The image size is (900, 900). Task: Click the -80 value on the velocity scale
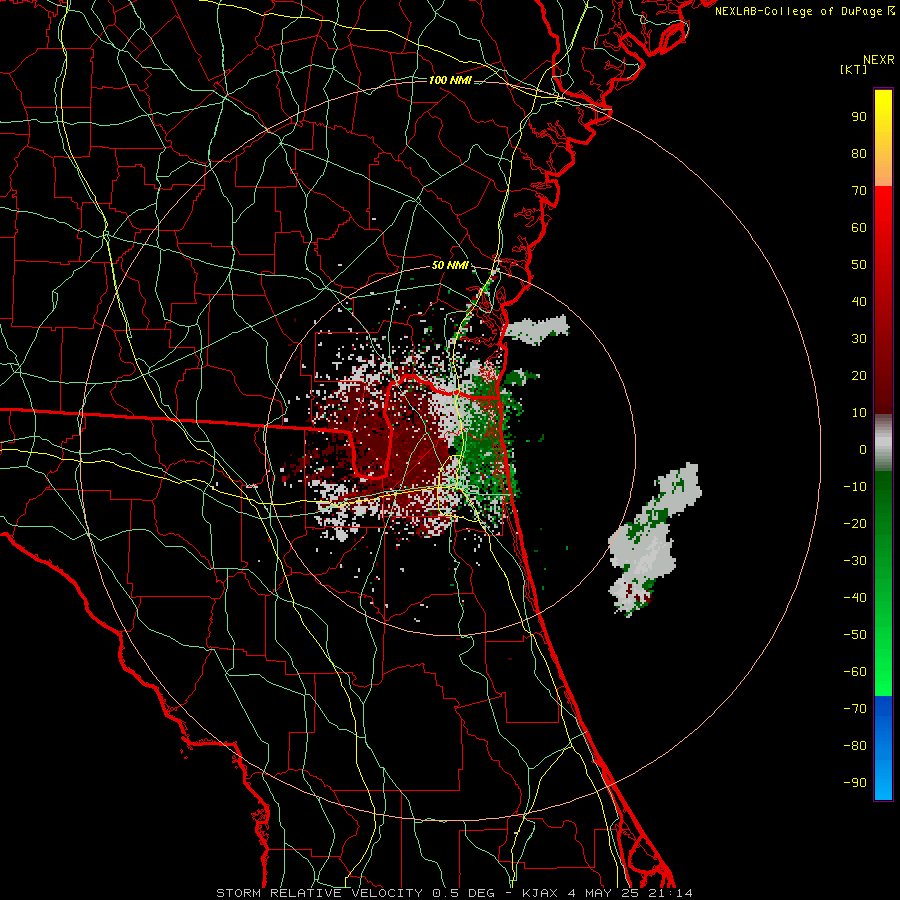click(x=855, y=746)
